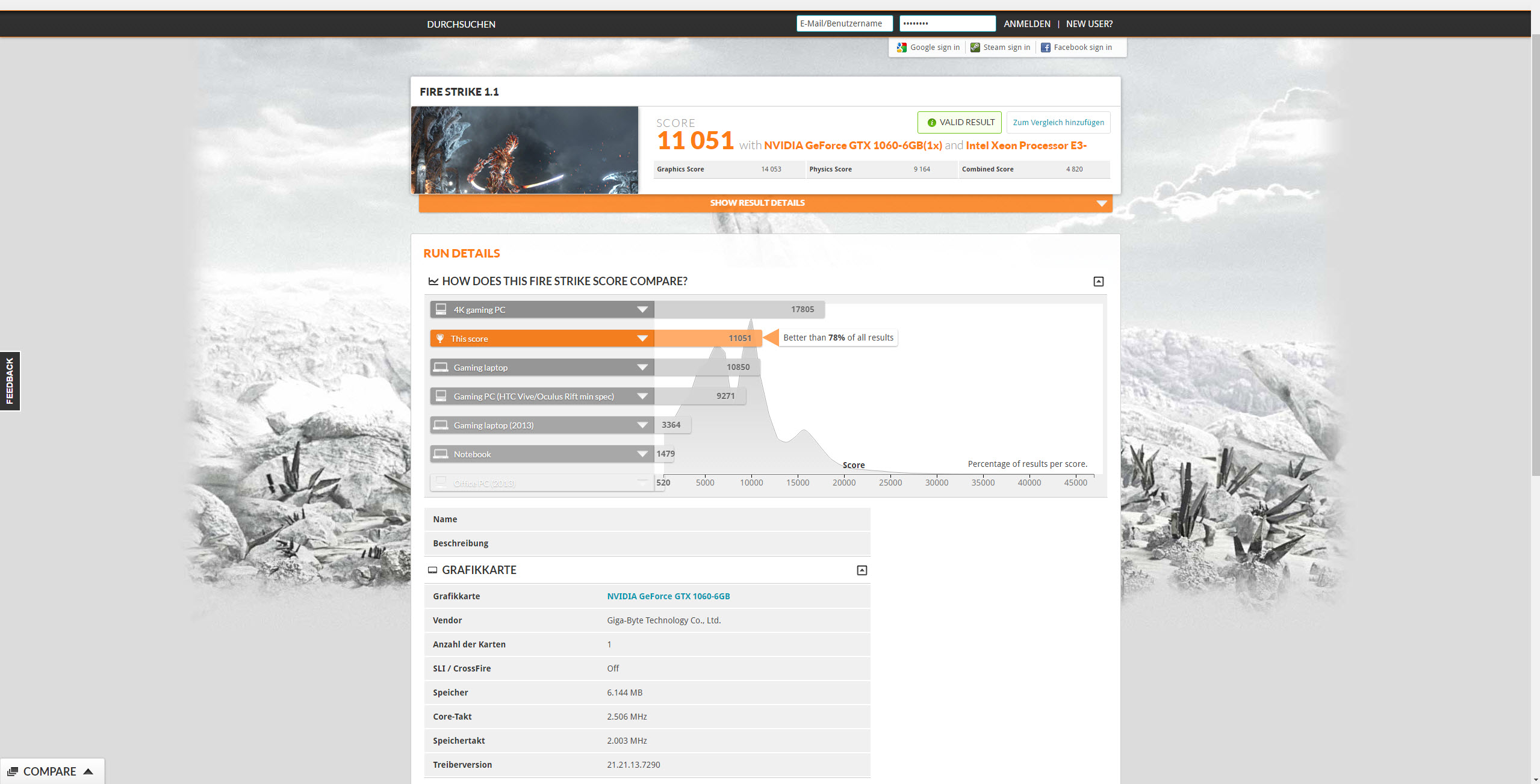Expand the Gaming laptop (2013) dropdown arrow

click(x=642, y=425)
